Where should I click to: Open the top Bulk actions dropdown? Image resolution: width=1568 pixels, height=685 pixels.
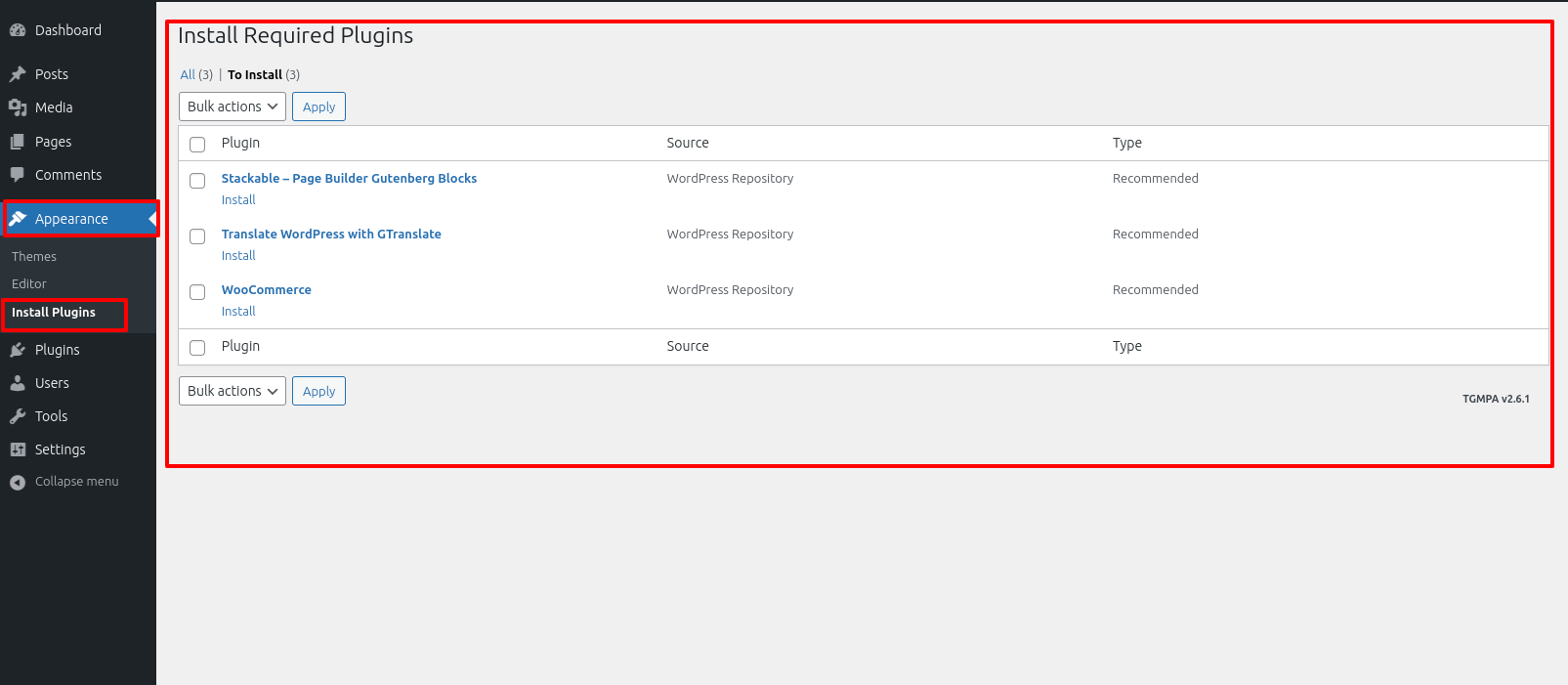(x=233, y=107)
